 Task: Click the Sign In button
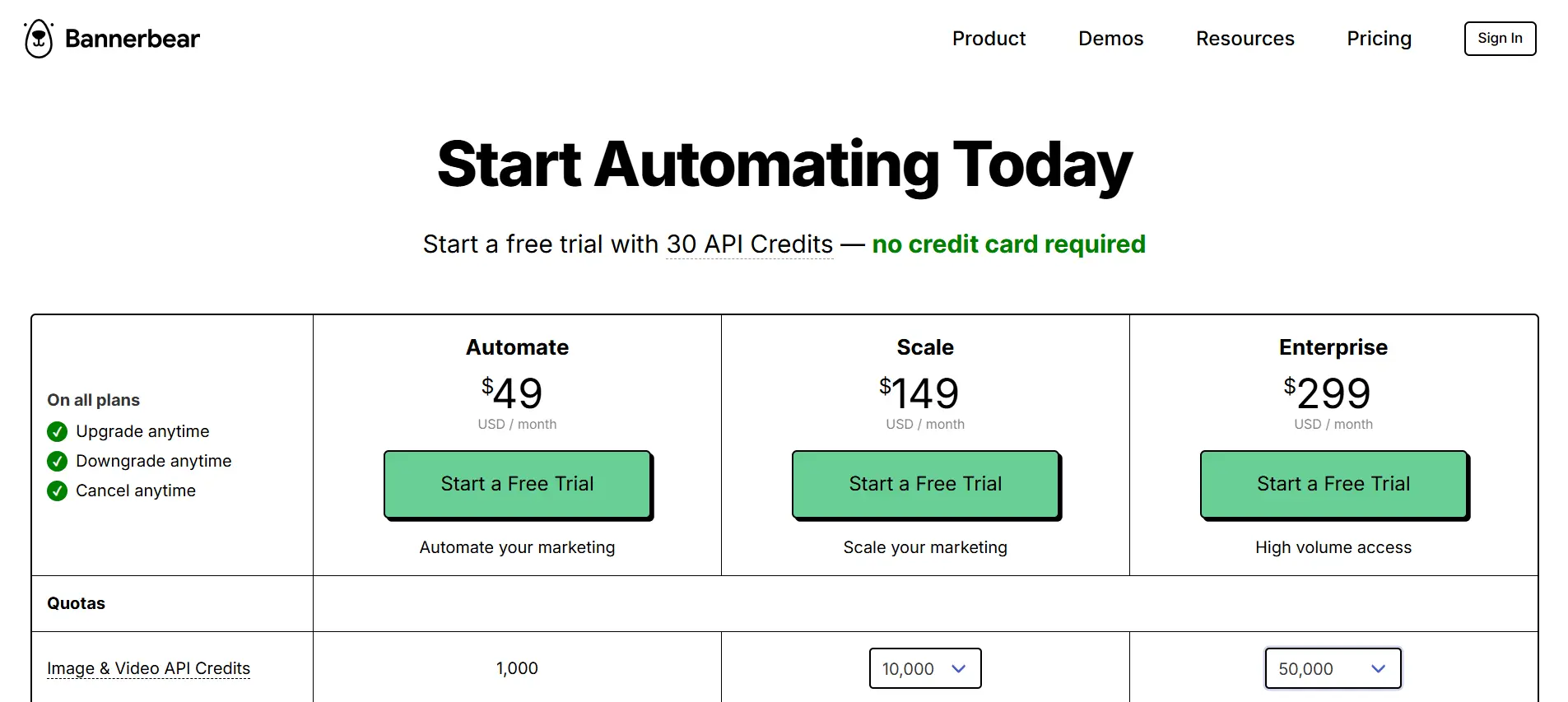(x=1500, y=38)
